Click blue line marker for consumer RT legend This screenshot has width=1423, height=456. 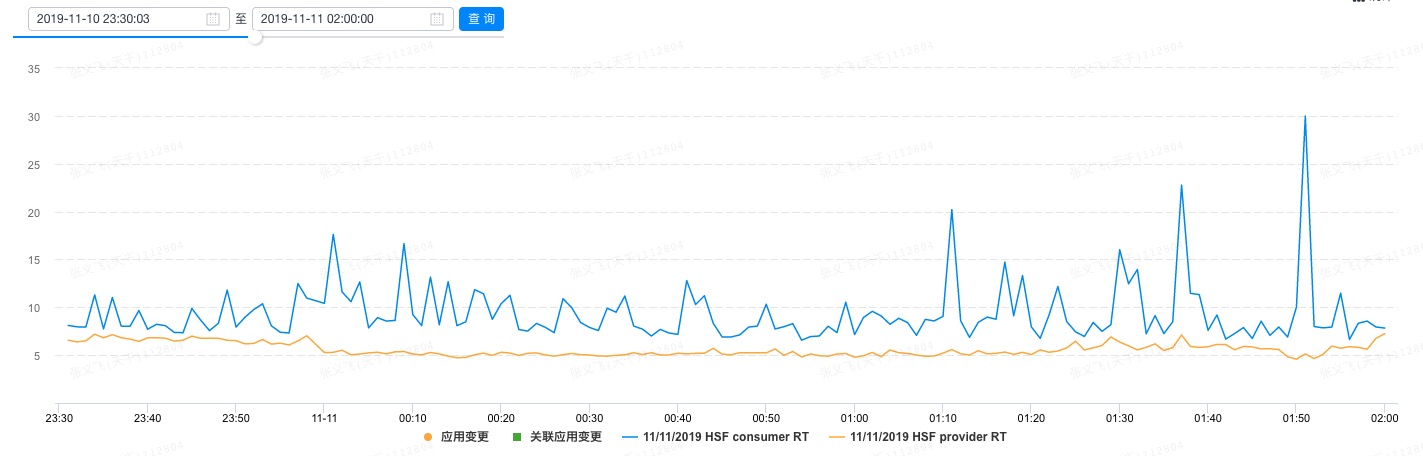630,437
